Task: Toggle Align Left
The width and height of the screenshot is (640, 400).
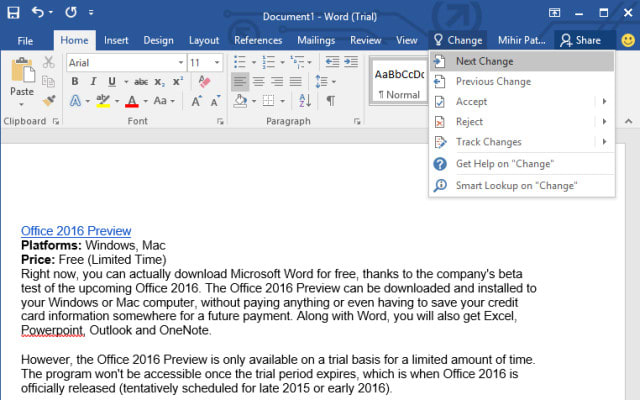Action: tap(240, 82)
